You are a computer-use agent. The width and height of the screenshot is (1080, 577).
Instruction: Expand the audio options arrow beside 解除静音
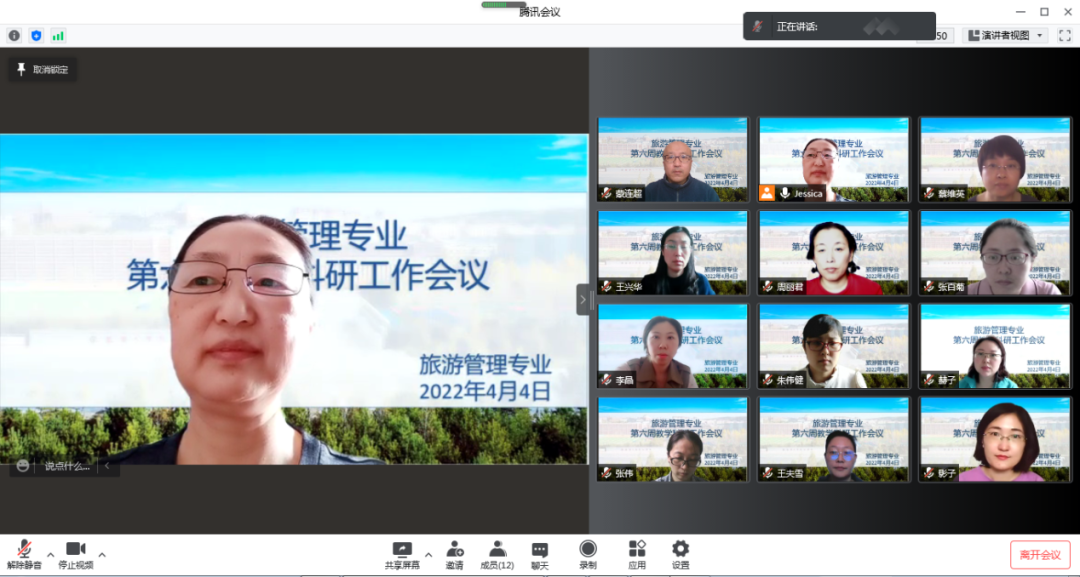pos(51,554)
